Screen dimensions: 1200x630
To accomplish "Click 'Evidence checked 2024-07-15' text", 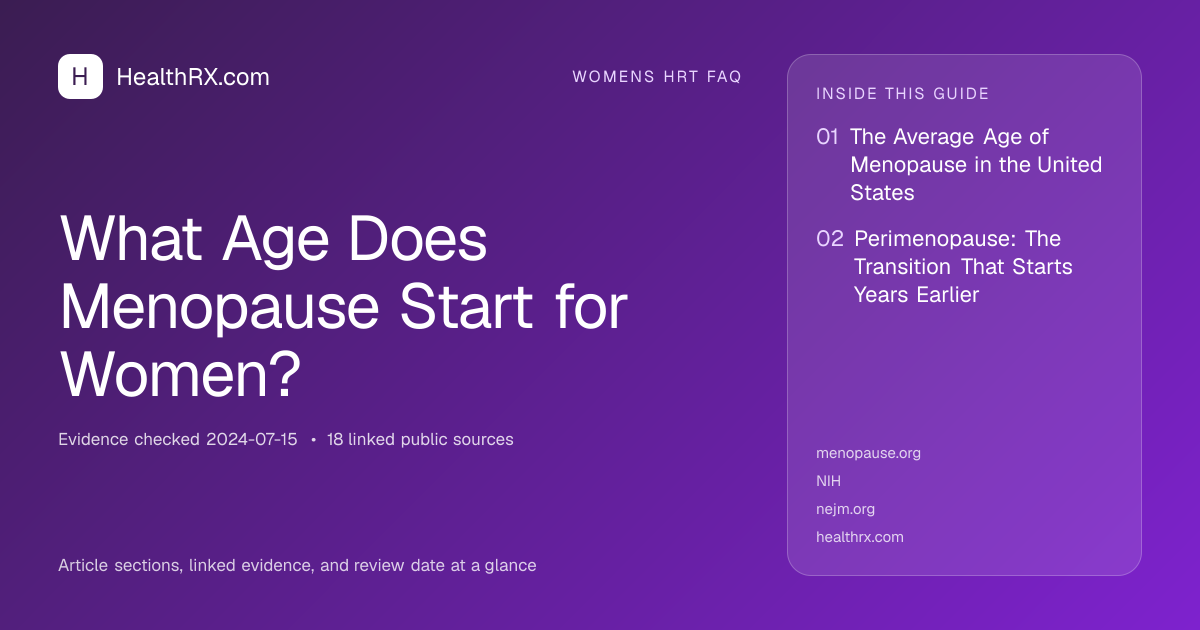I will click(178, 439).
